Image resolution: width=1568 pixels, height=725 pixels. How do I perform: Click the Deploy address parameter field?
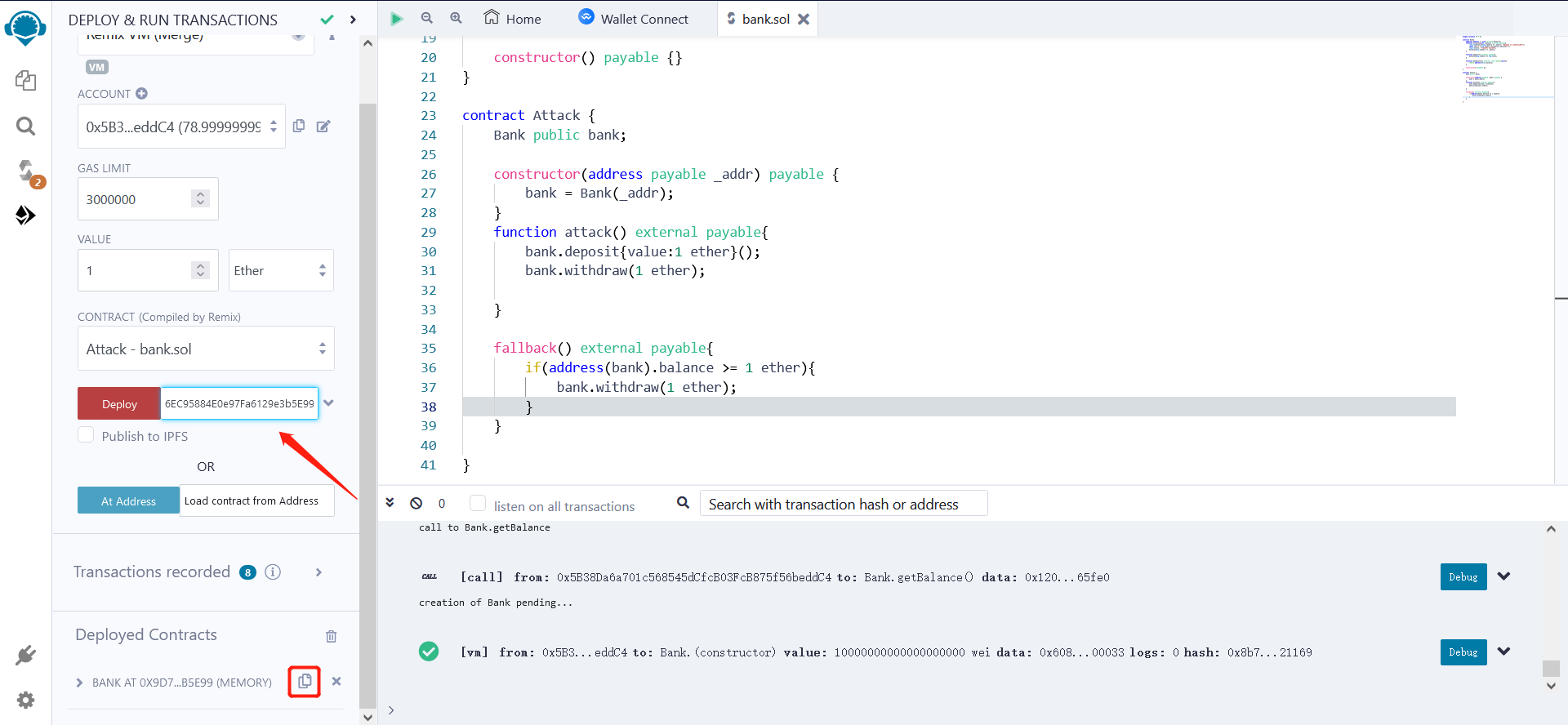coord(239,403)
